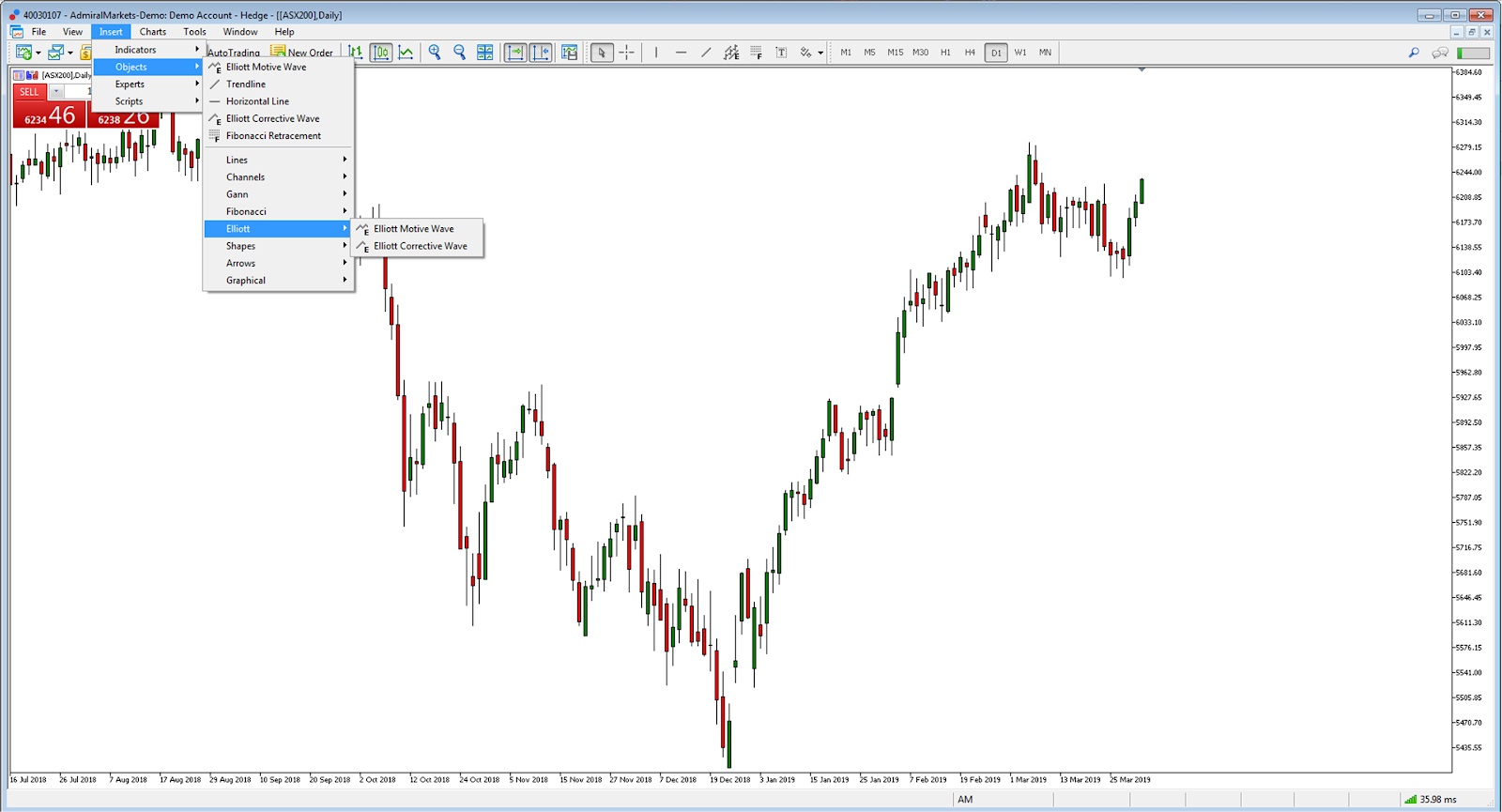Select the D1 timeframe button
This screenshot has width=1502, height=812.
coord(996,53)
